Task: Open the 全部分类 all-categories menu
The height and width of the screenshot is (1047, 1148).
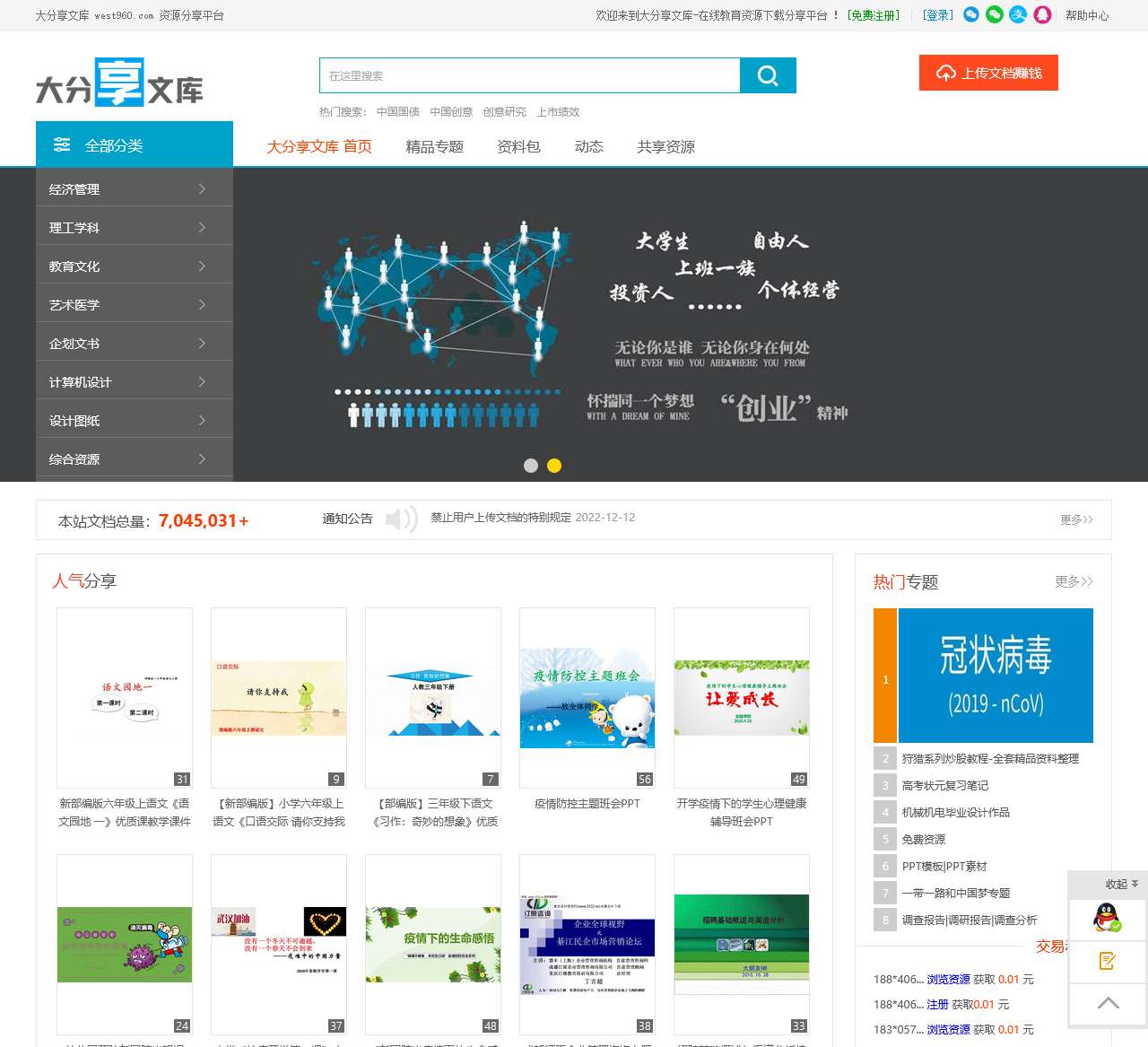Action: click(x=135, y=144)
